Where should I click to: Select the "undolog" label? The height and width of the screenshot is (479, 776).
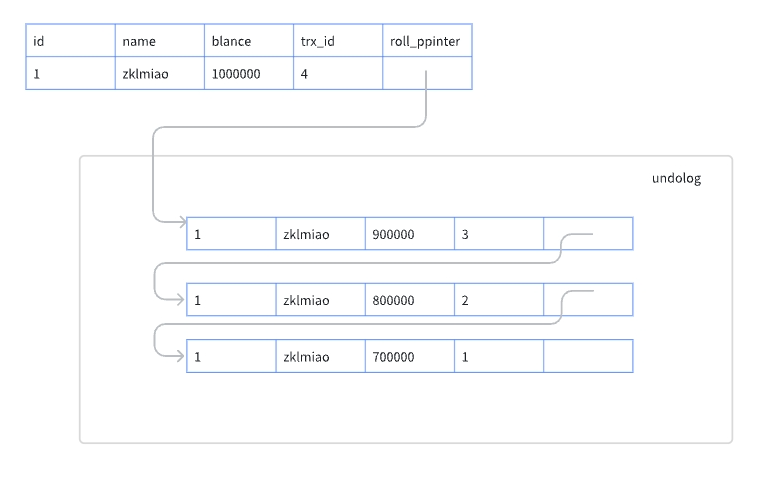676,179
